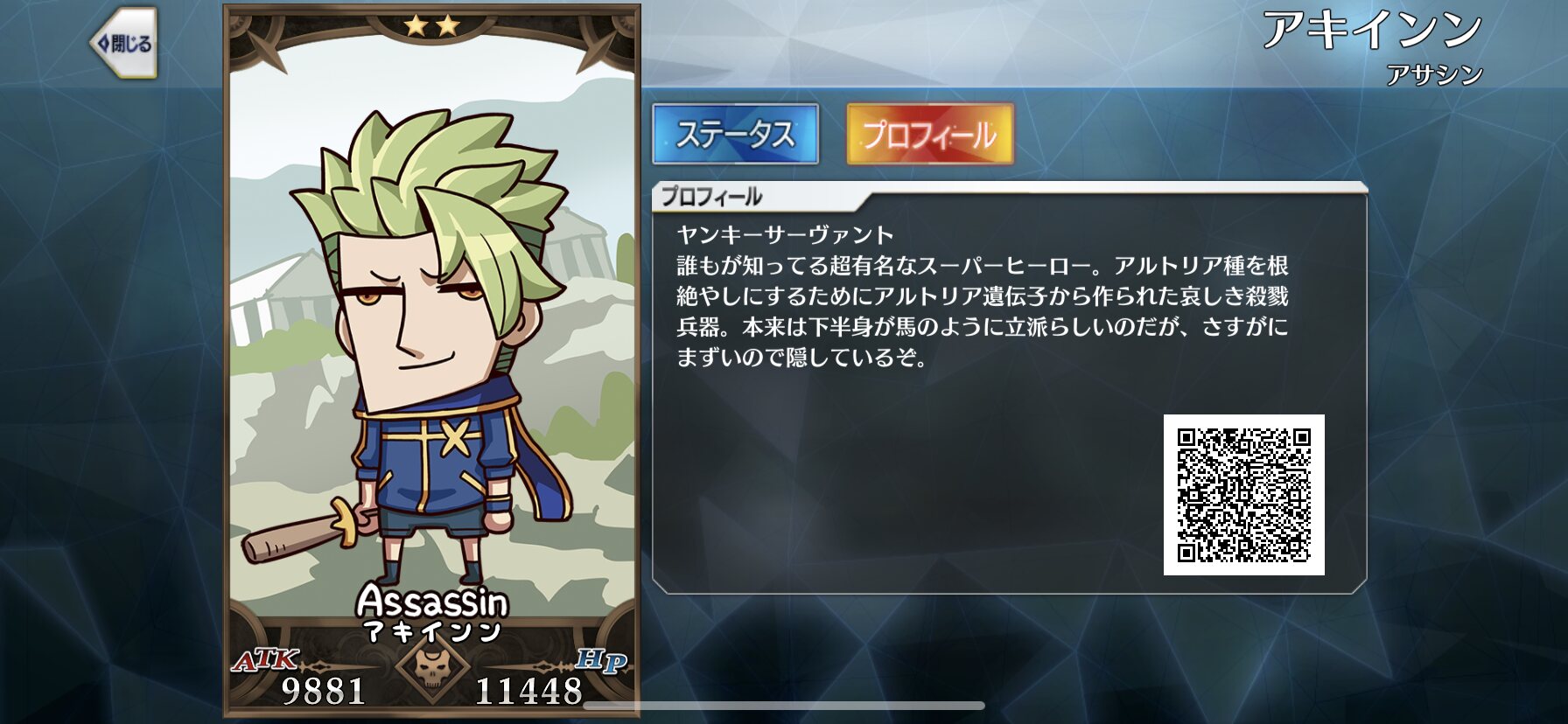Click the katakana name on card bottom
Viewport: 1568px width, 724px height.
tap(432, 631)
